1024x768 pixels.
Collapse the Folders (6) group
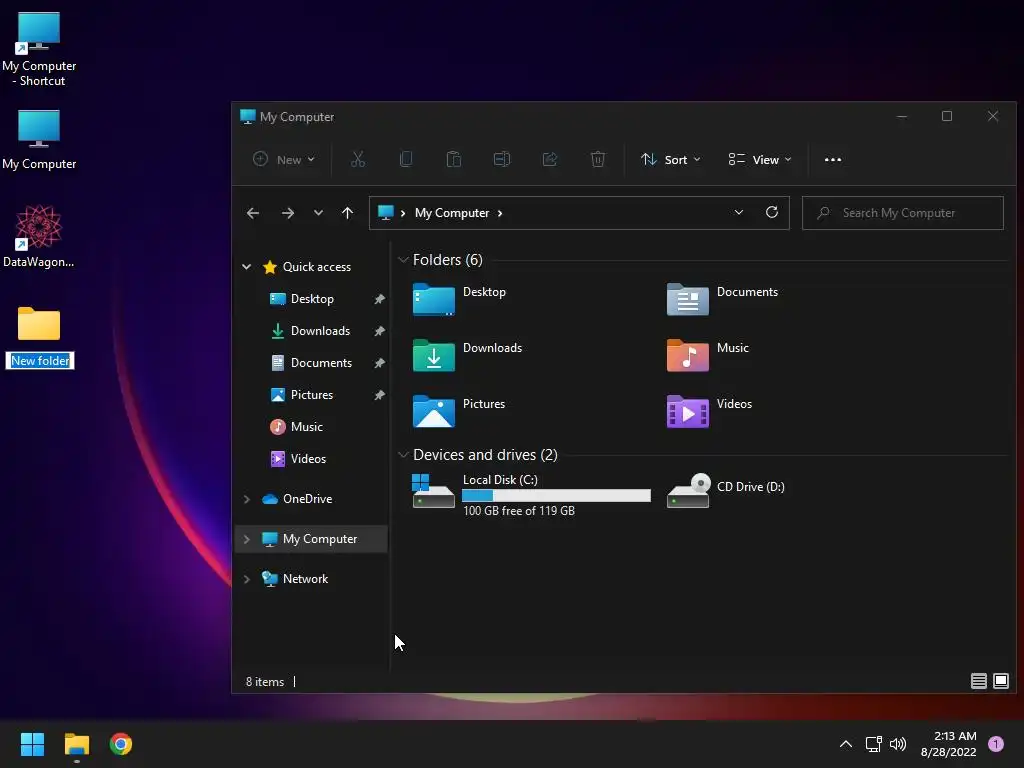click(404, 260)
